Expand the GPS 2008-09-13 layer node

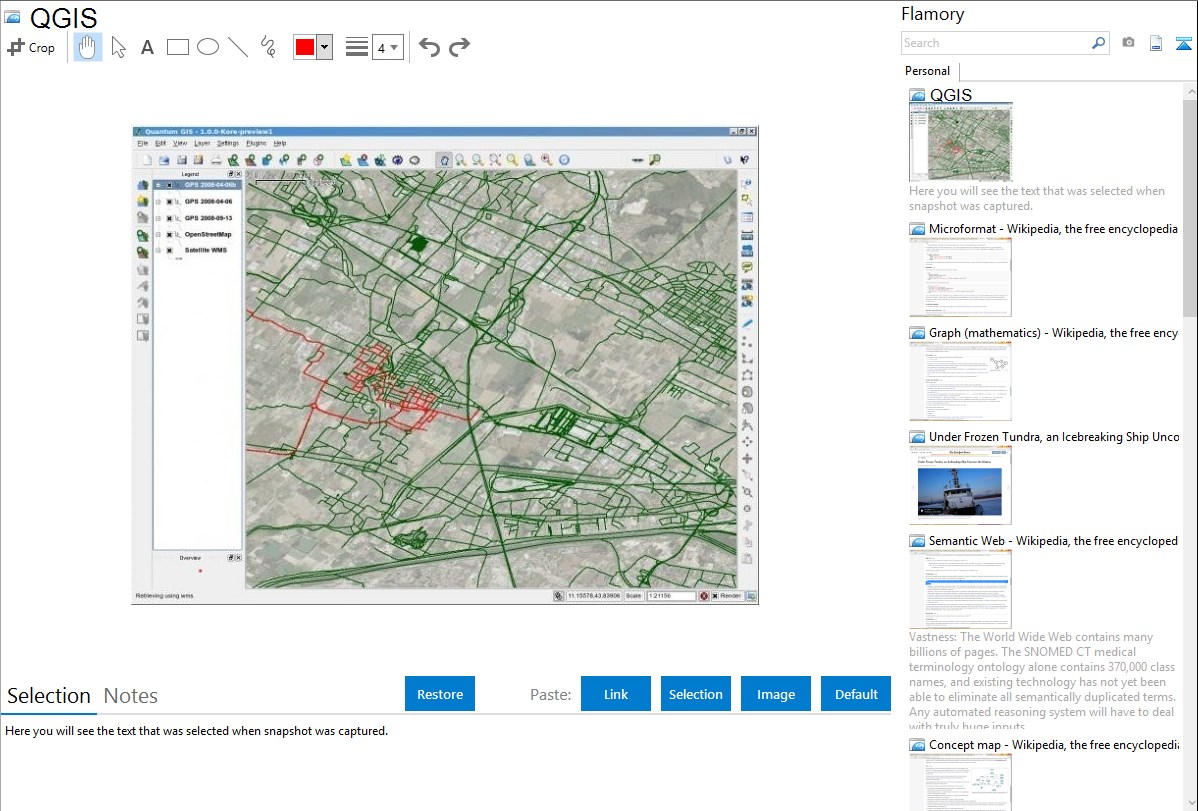[x=159, y=219]
